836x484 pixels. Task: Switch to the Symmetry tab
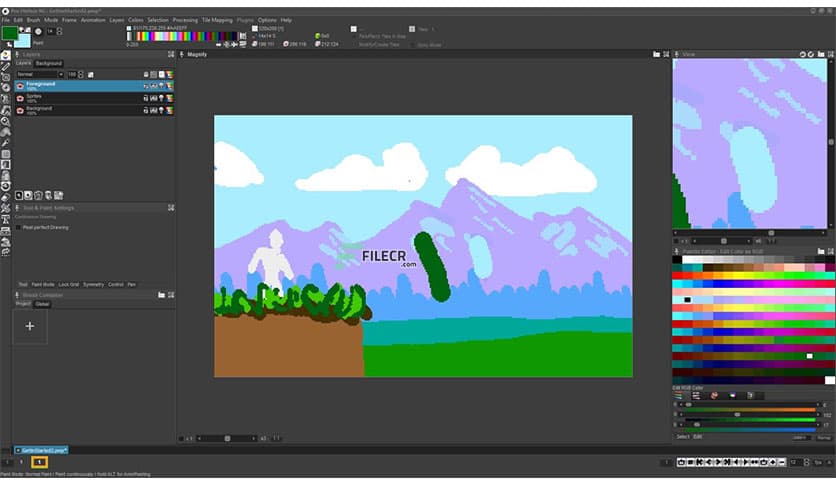(94, 284)
